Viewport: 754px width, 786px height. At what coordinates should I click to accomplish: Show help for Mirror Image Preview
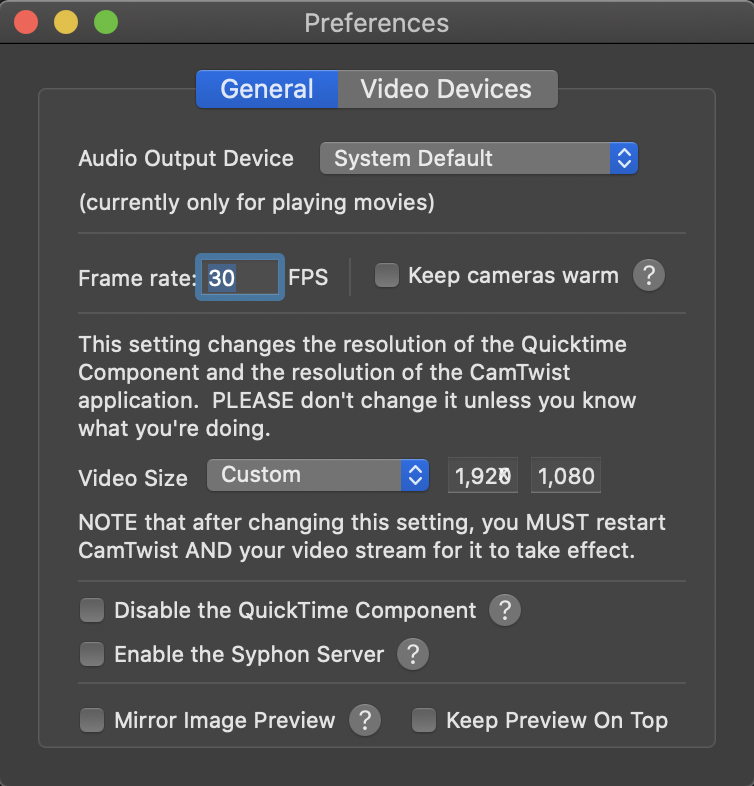364,720
